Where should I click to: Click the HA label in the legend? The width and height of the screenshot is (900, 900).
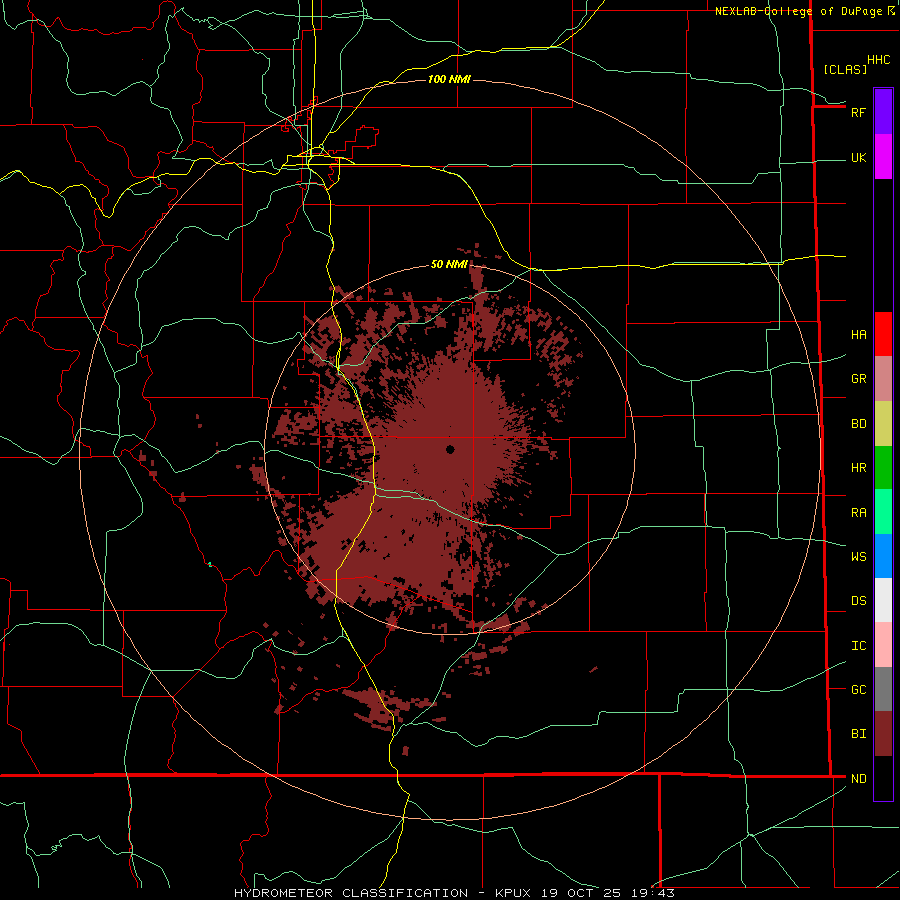tap(858, 335)
